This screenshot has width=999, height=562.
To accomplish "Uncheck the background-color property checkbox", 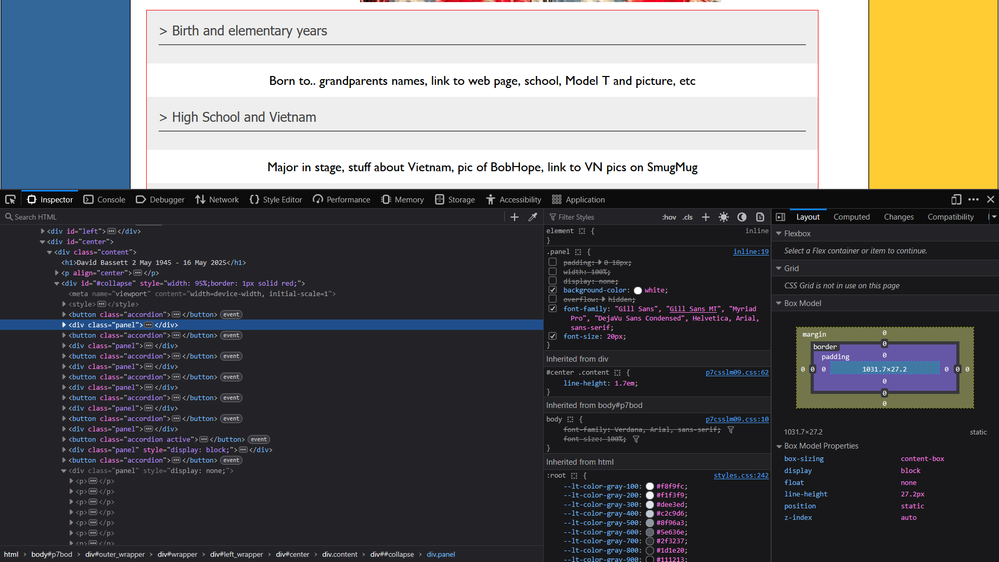I will (553, 290).
